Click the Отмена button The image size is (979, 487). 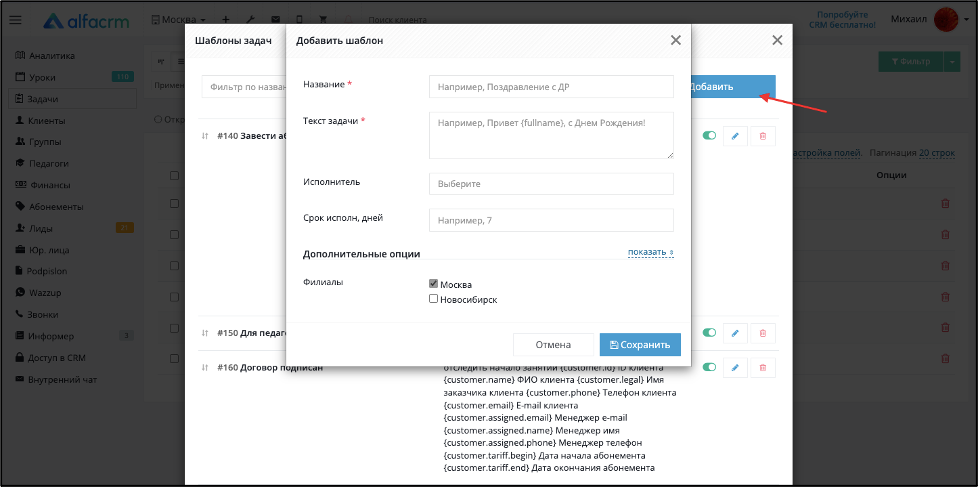[553, 345]
